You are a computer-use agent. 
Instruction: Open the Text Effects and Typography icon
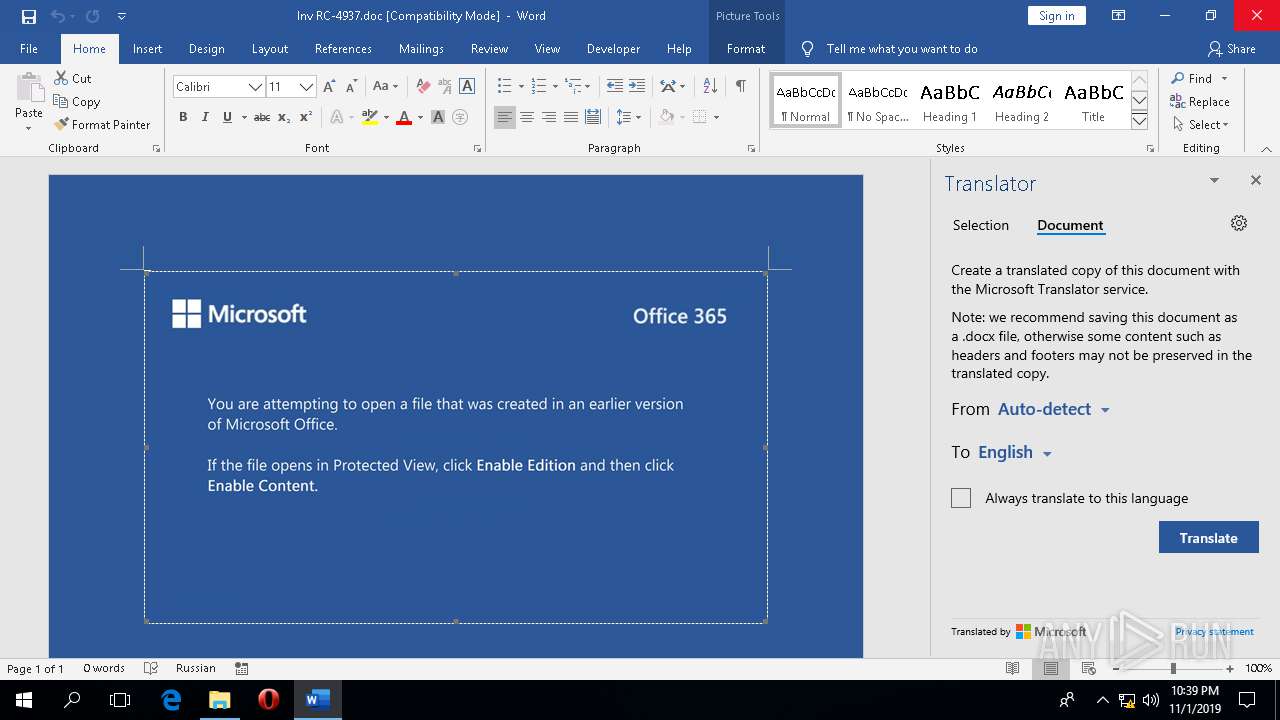coord(336,117)
